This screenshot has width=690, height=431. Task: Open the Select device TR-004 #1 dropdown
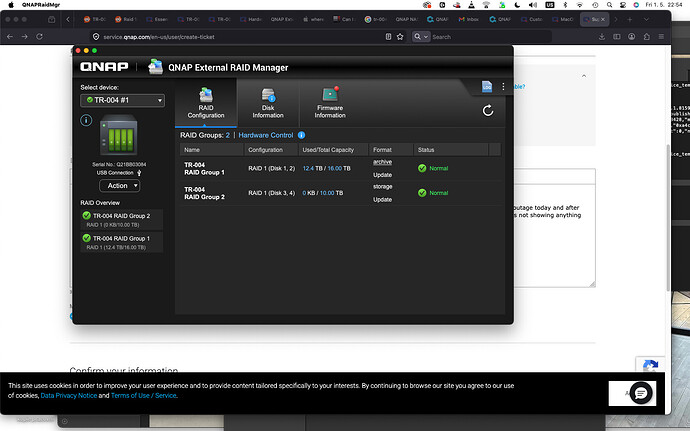[122, 100]
